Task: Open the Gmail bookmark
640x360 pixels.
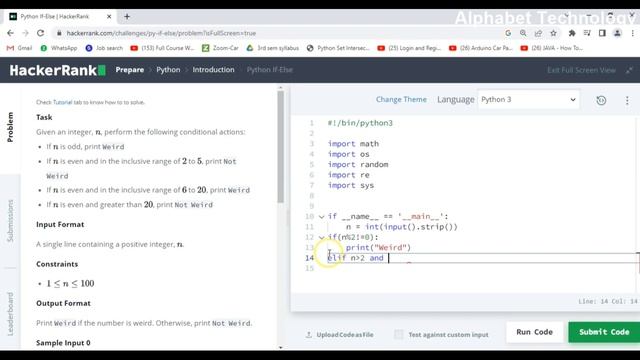Action: [20, 48]
